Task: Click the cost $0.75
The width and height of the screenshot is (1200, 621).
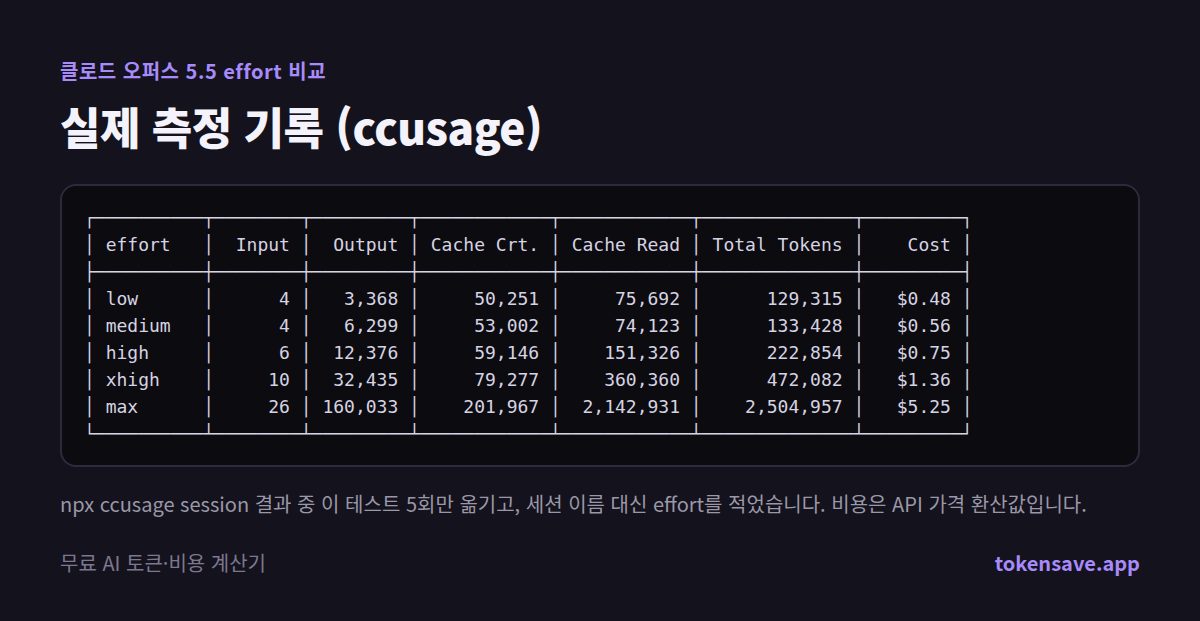Action: [923, 352]
